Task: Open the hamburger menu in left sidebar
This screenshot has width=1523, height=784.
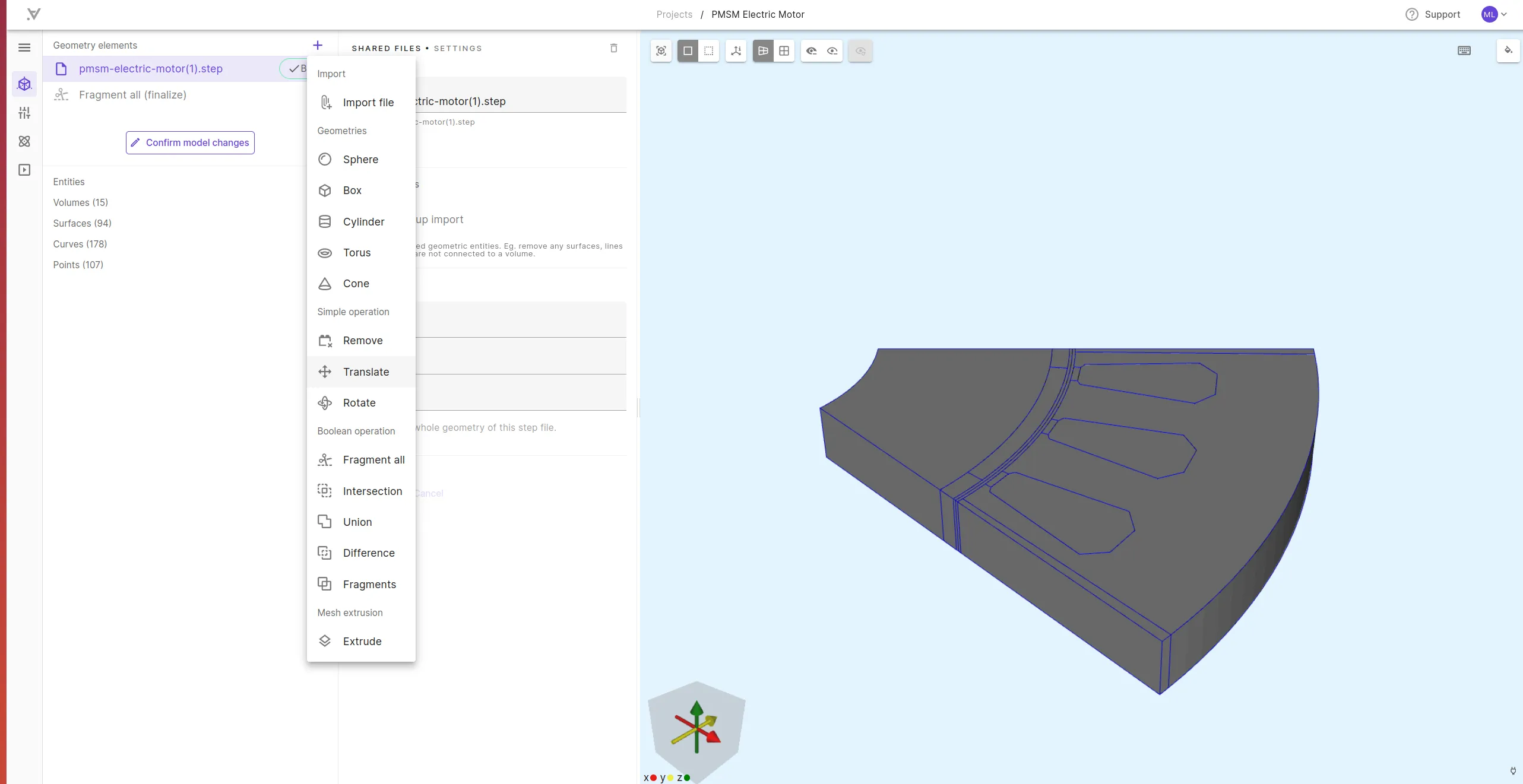Action: tap(24, 47)
